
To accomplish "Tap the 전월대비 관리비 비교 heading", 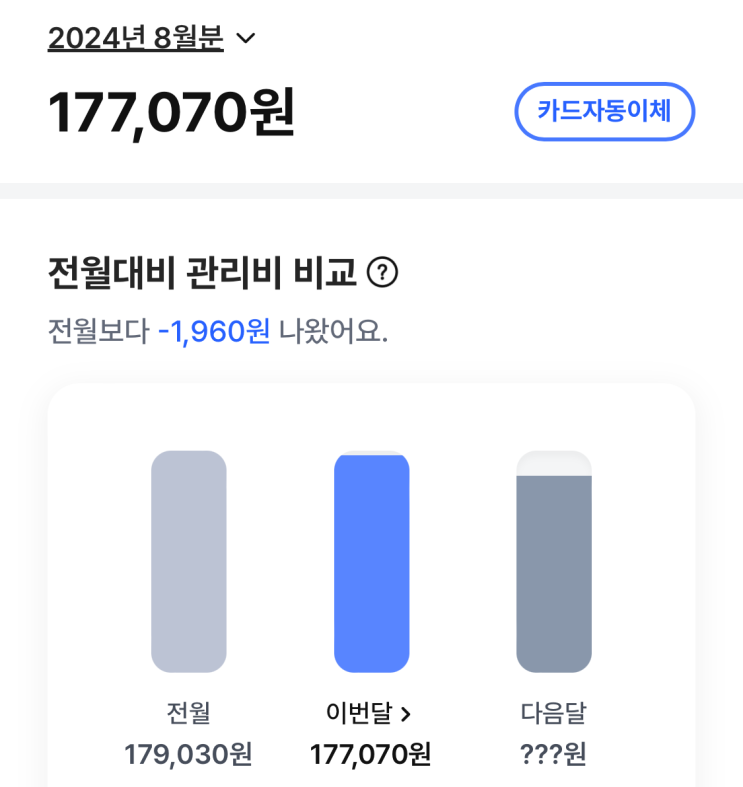I will tap(202, 273).
